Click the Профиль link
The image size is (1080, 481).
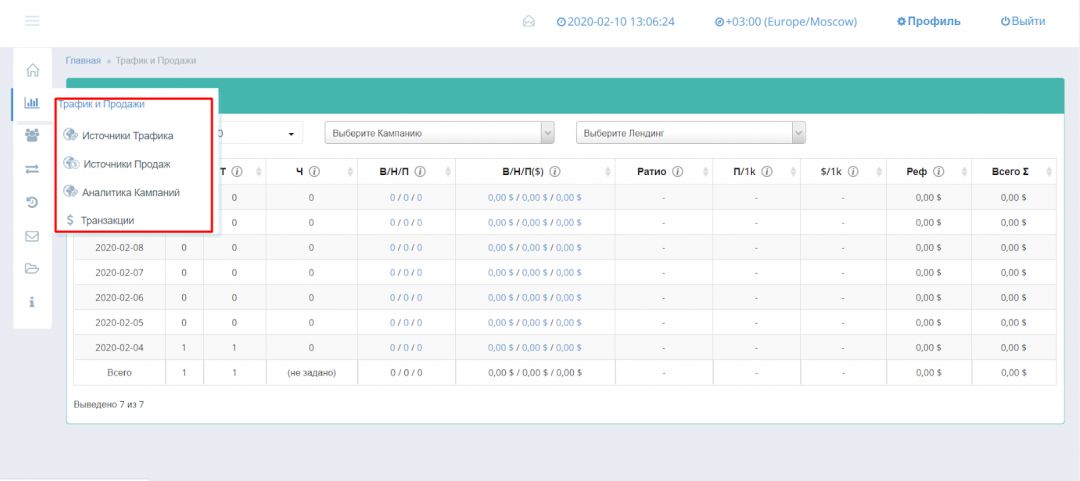point(928,21)
